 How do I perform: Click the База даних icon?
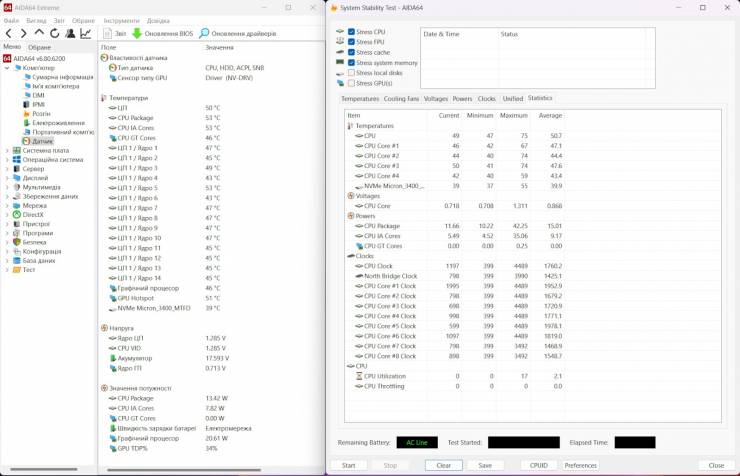pos(17,260)
